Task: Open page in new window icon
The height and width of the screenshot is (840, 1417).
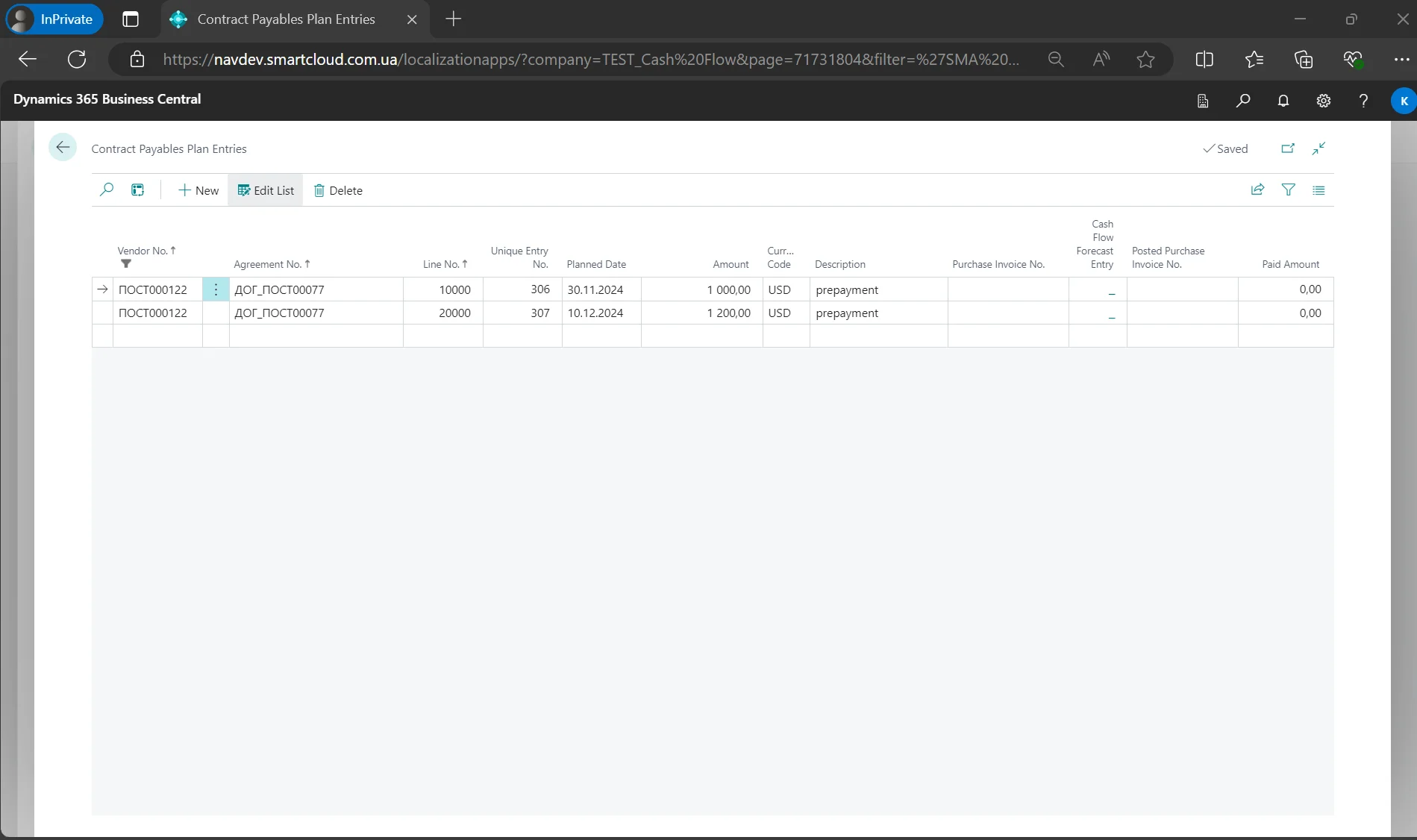Action: coord(1288,148)
